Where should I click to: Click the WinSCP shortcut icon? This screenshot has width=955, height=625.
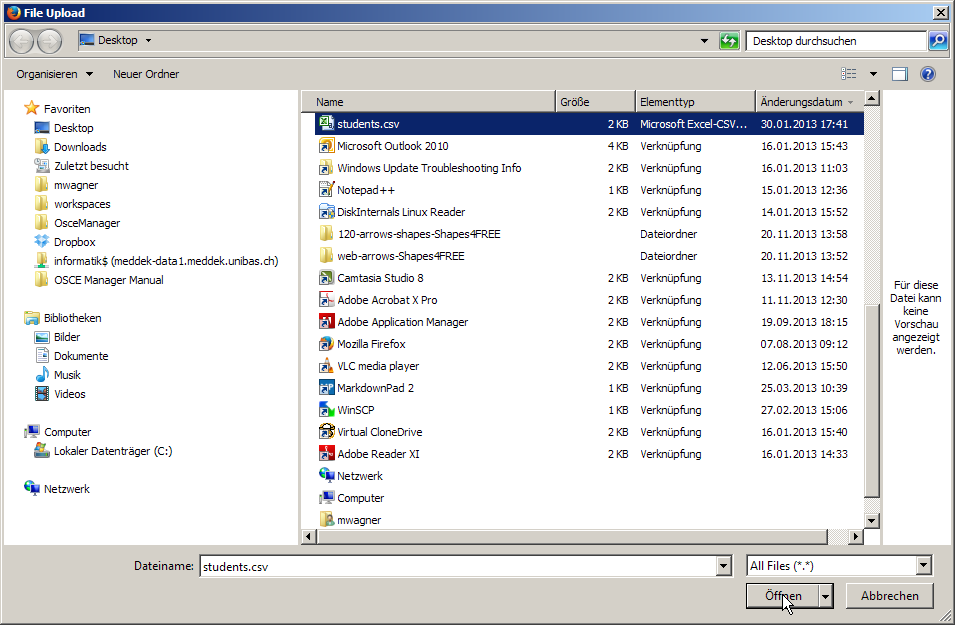click(326, 409)
